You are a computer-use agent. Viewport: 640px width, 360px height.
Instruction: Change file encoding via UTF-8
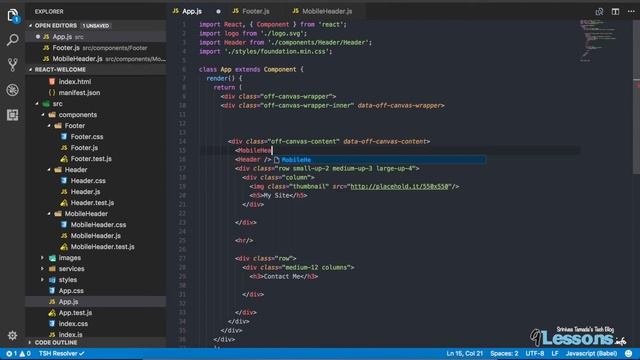535,353
